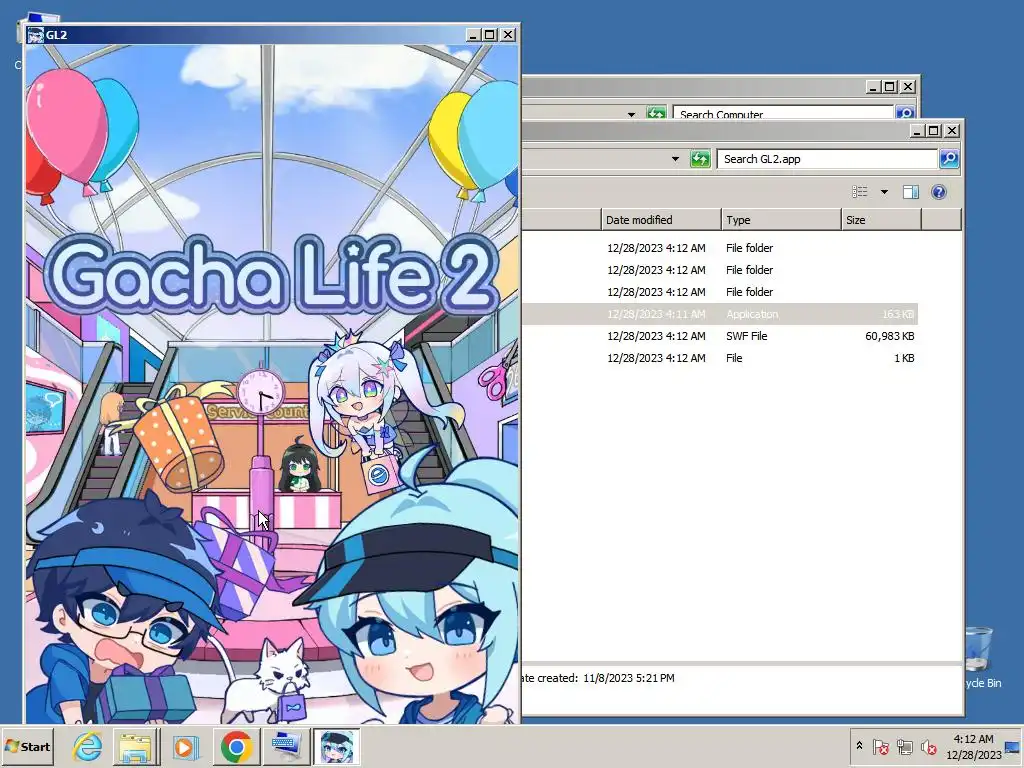This screenshot has width=1024, height=768.
Task: Select the first File folder row
Action: point(720,248)
